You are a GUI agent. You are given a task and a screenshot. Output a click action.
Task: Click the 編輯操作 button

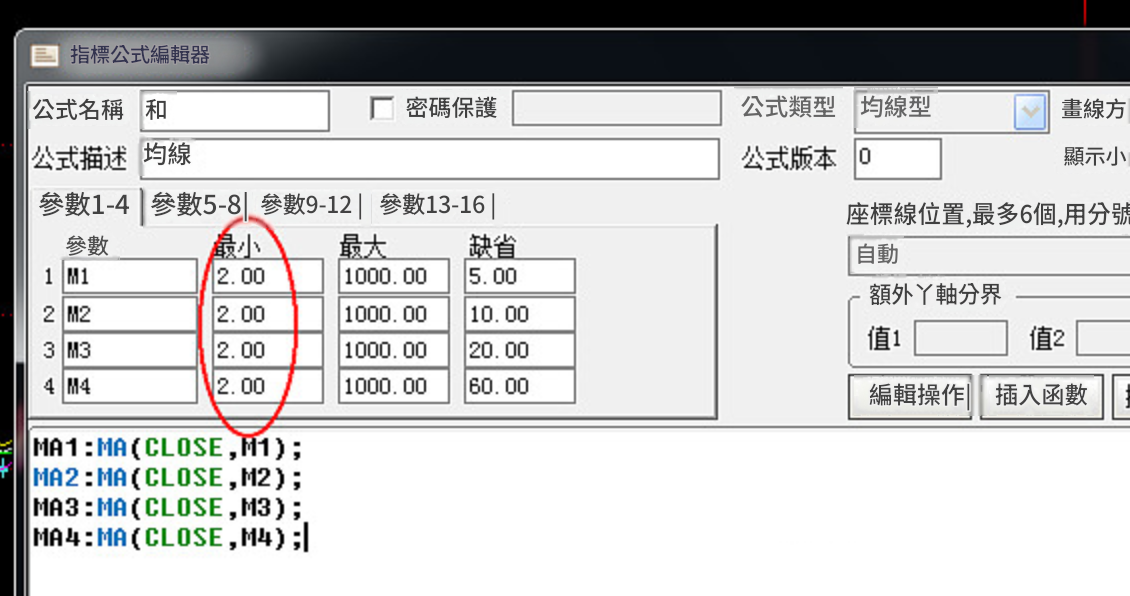910,396
